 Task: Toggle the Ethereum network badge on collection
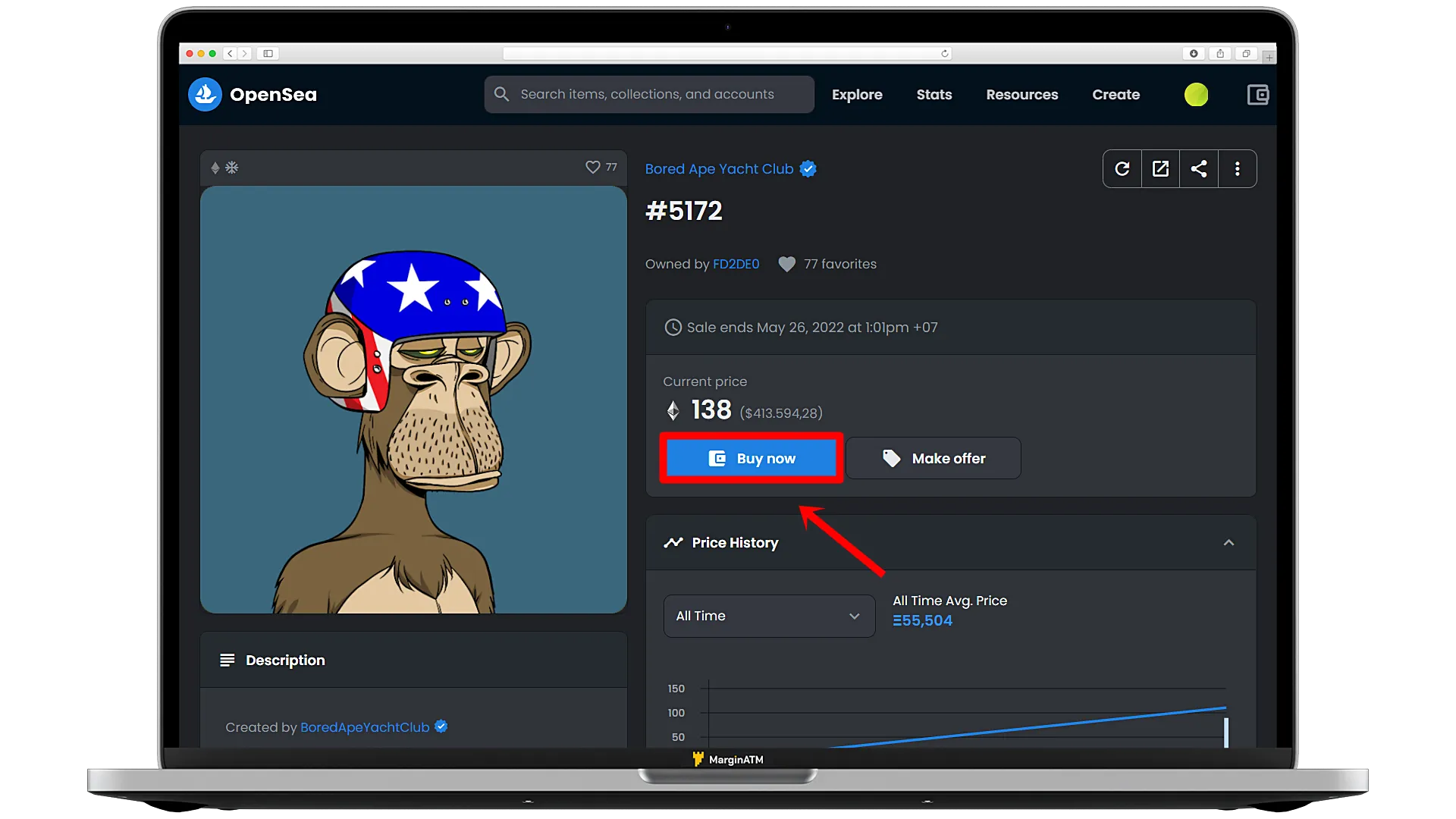tap(215, 167)
